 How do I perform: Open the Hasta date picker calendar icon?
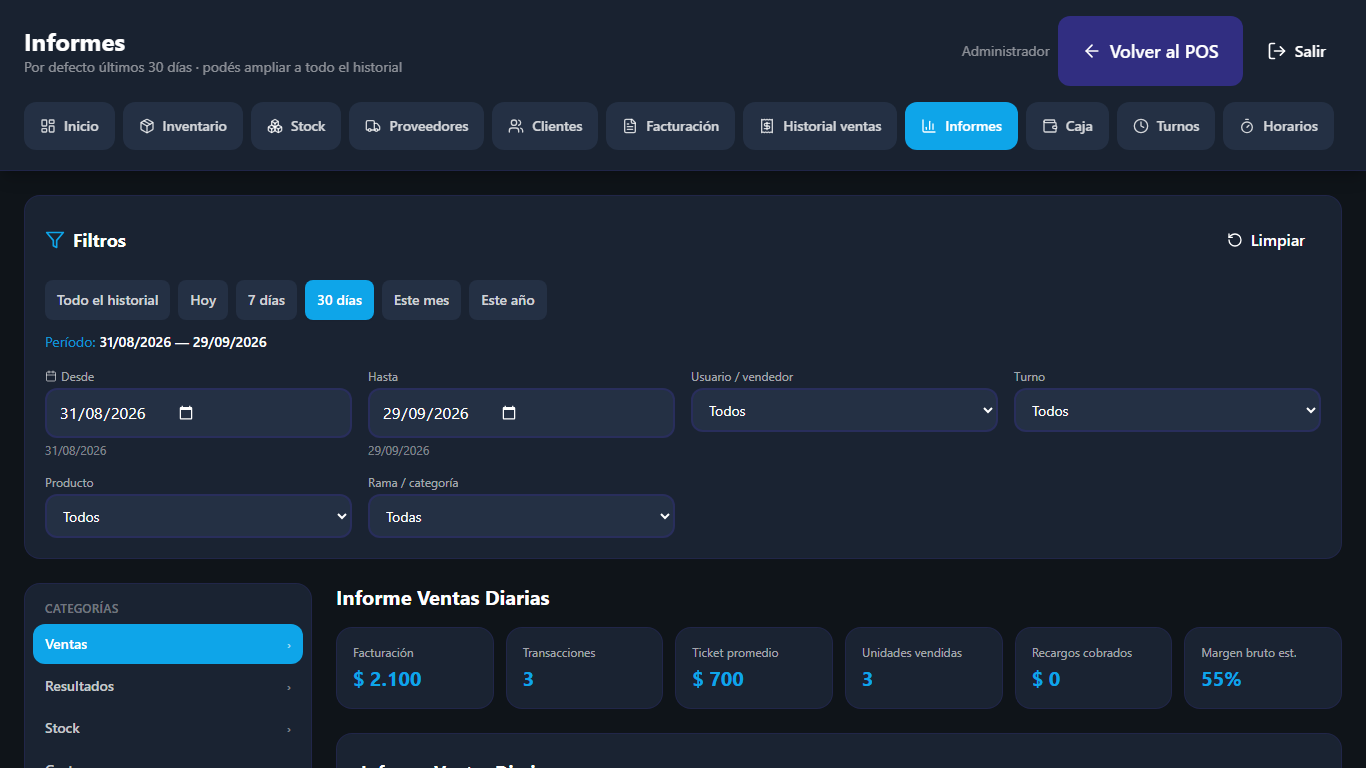coord(509,413)
